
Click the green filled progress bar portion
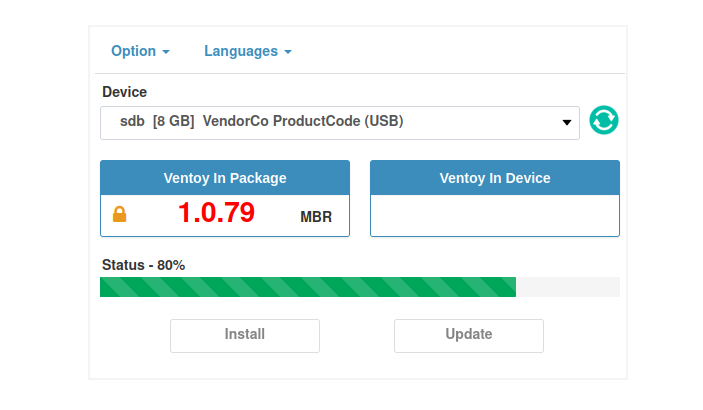tap(307, 288)
